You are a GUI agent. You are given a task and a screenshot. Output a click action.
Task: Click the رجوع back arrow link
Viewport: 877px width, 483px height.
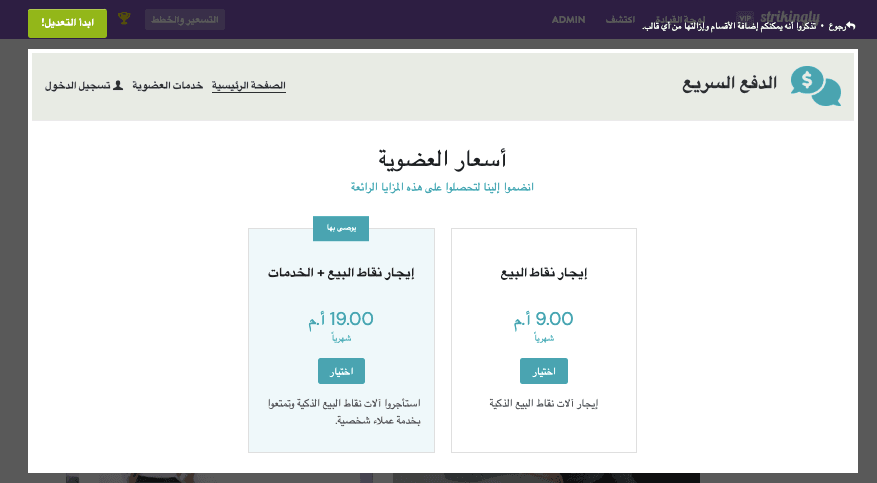pyautogui.click(x=842, y=26)
